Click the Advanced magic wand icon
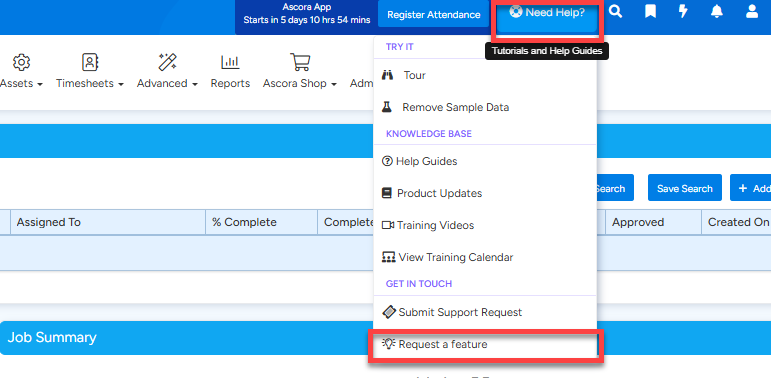 click(167, 62)
